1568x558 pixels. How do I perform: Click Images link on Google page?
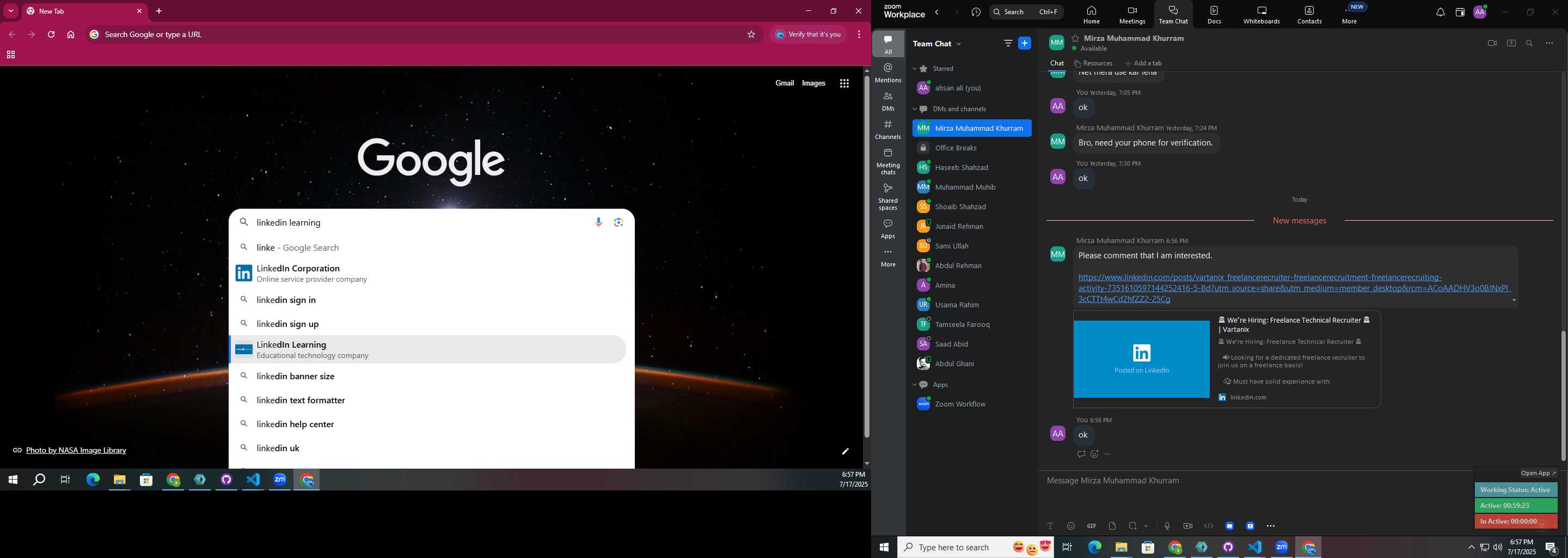coord(813,83)
